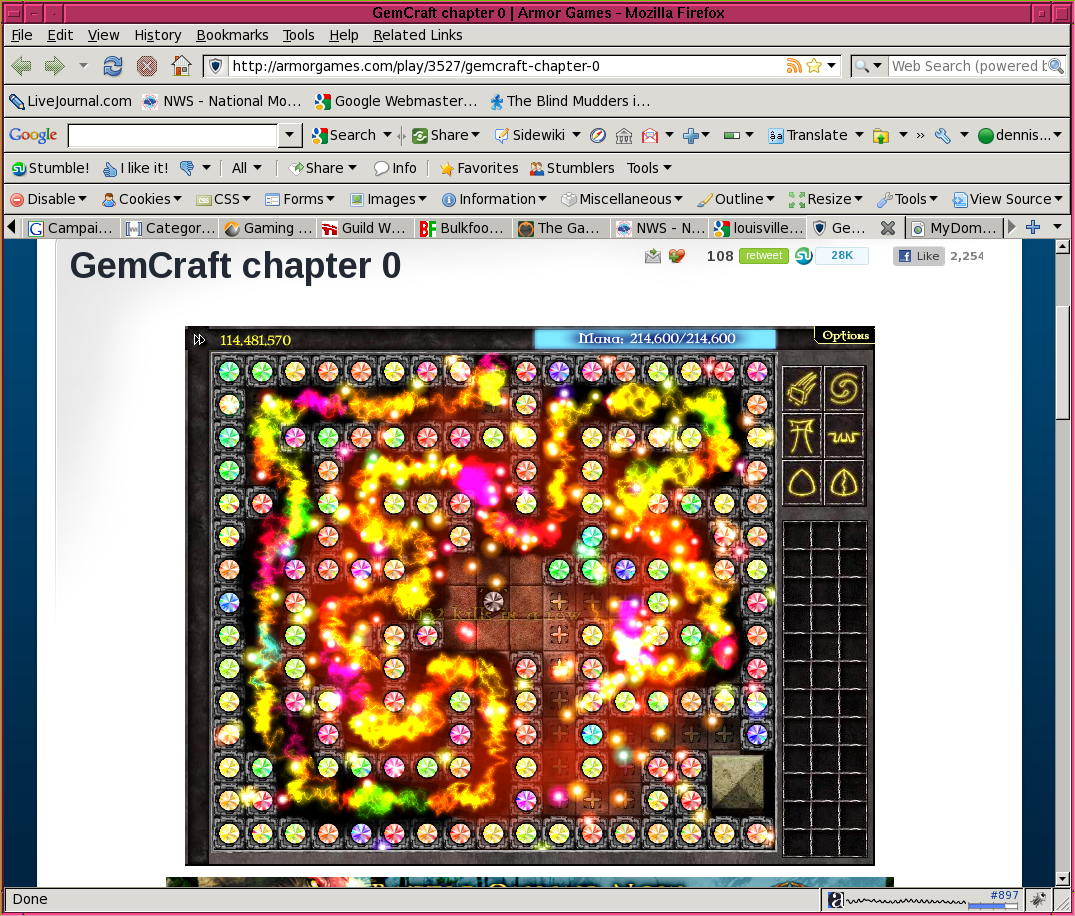This screenshot has height=916, width=1075.
Task: Click the spiral mana pool spell icon
Action: [x=845, y=388]
